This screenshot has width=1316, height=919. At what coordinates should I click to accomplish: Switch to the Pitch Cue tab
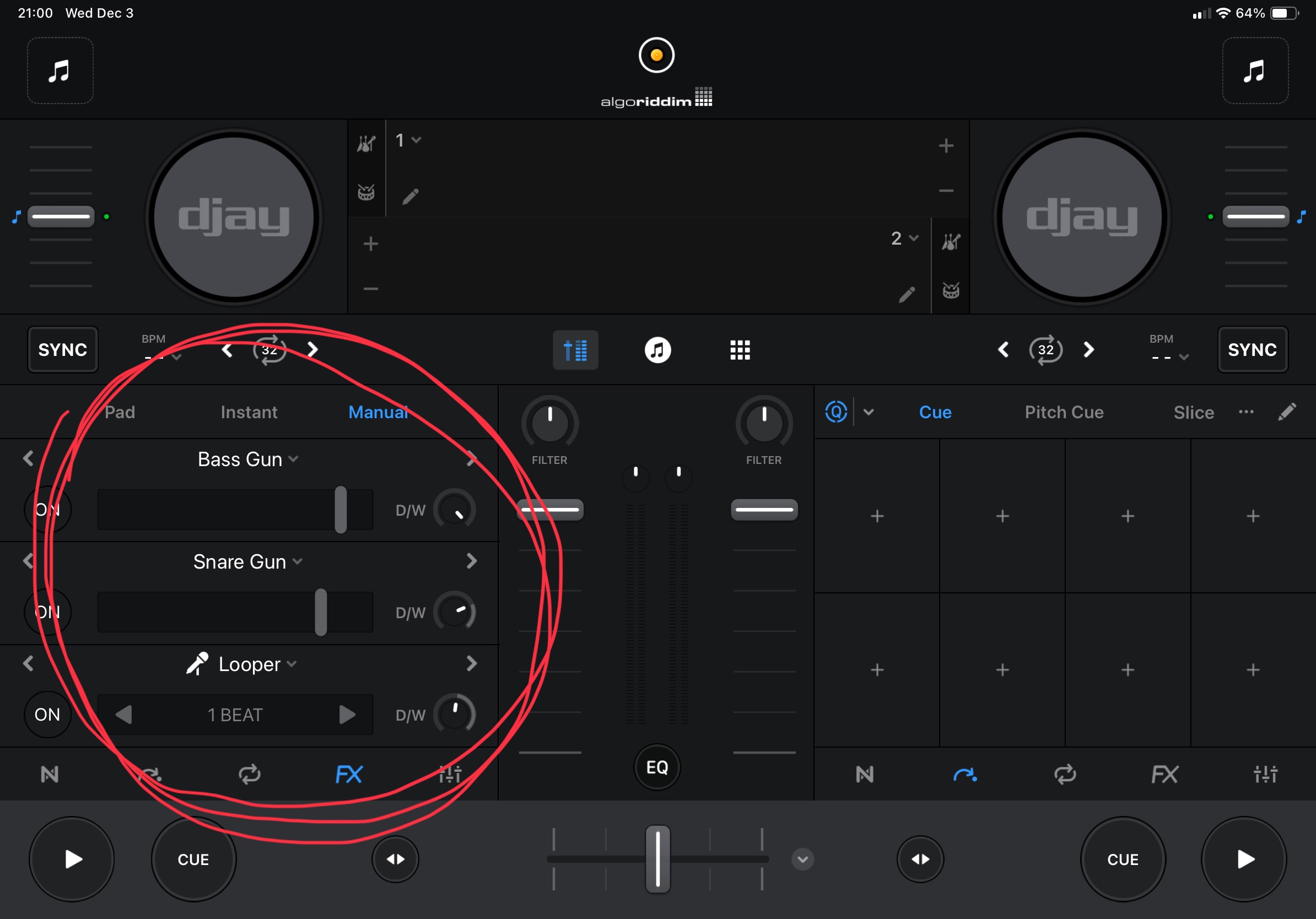(1064, 412)
